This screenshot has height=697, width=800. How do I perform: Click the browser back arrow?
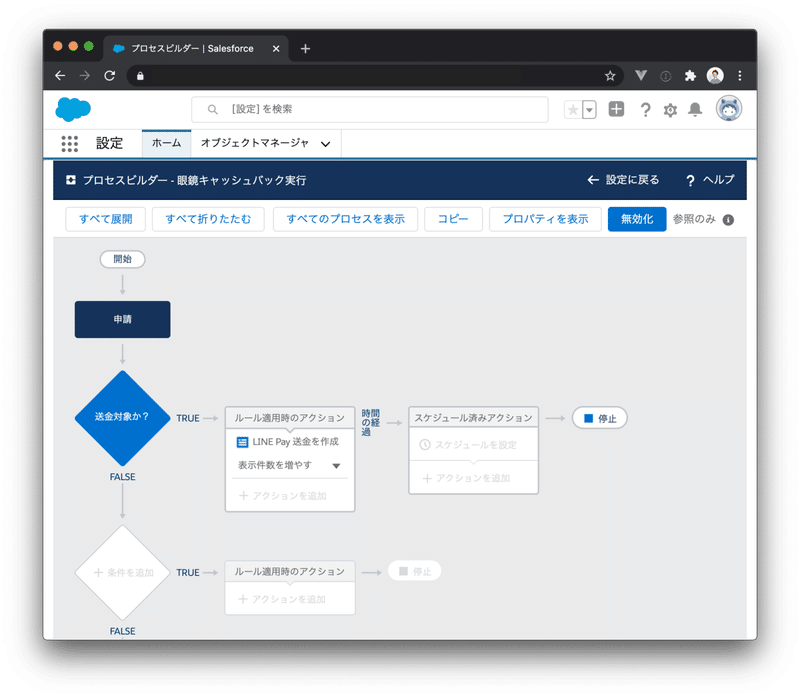(60, 76)
